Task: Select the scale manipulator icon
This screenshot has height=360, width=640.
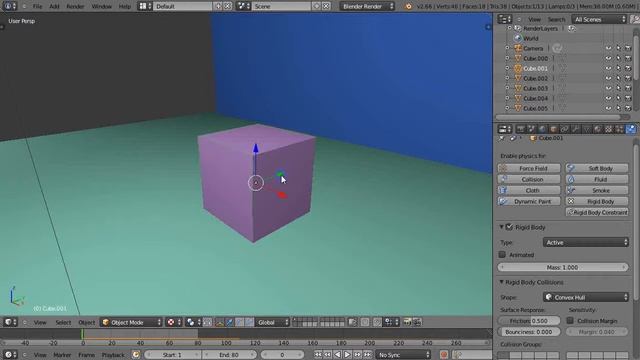Action: pyautogui.click(x=249, y=322)
